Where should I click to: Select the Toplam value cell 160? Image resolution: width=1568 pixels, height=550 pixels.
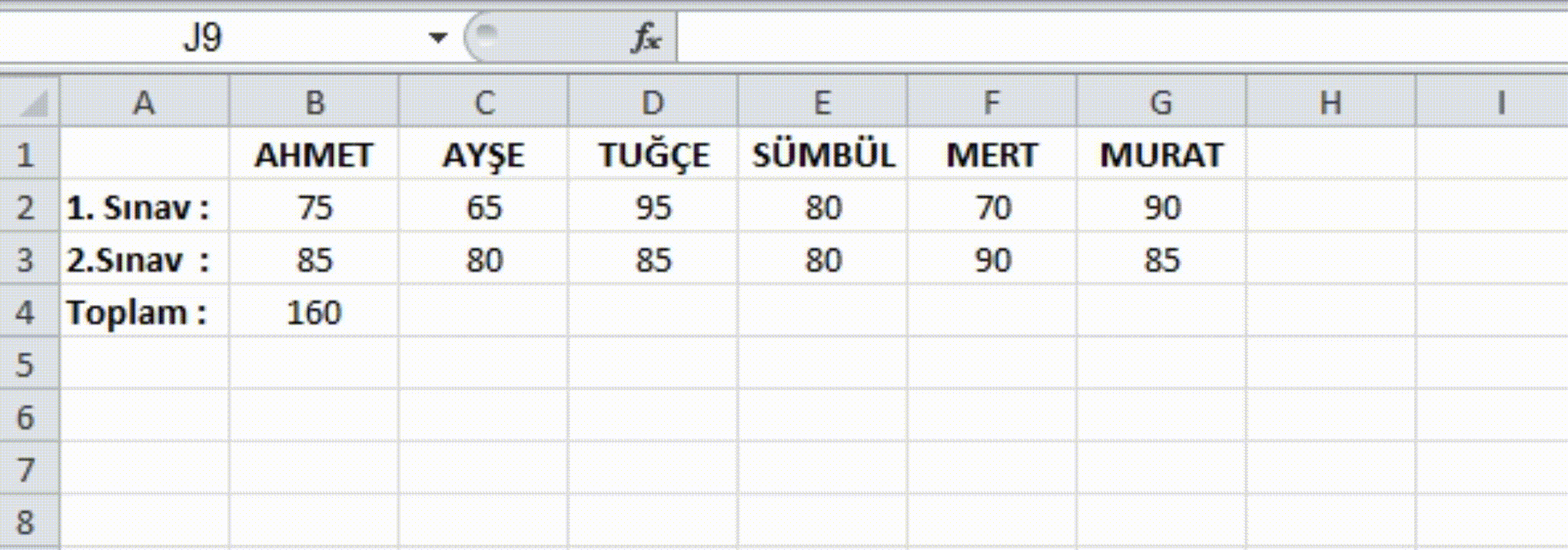click(x=314, y=313)
